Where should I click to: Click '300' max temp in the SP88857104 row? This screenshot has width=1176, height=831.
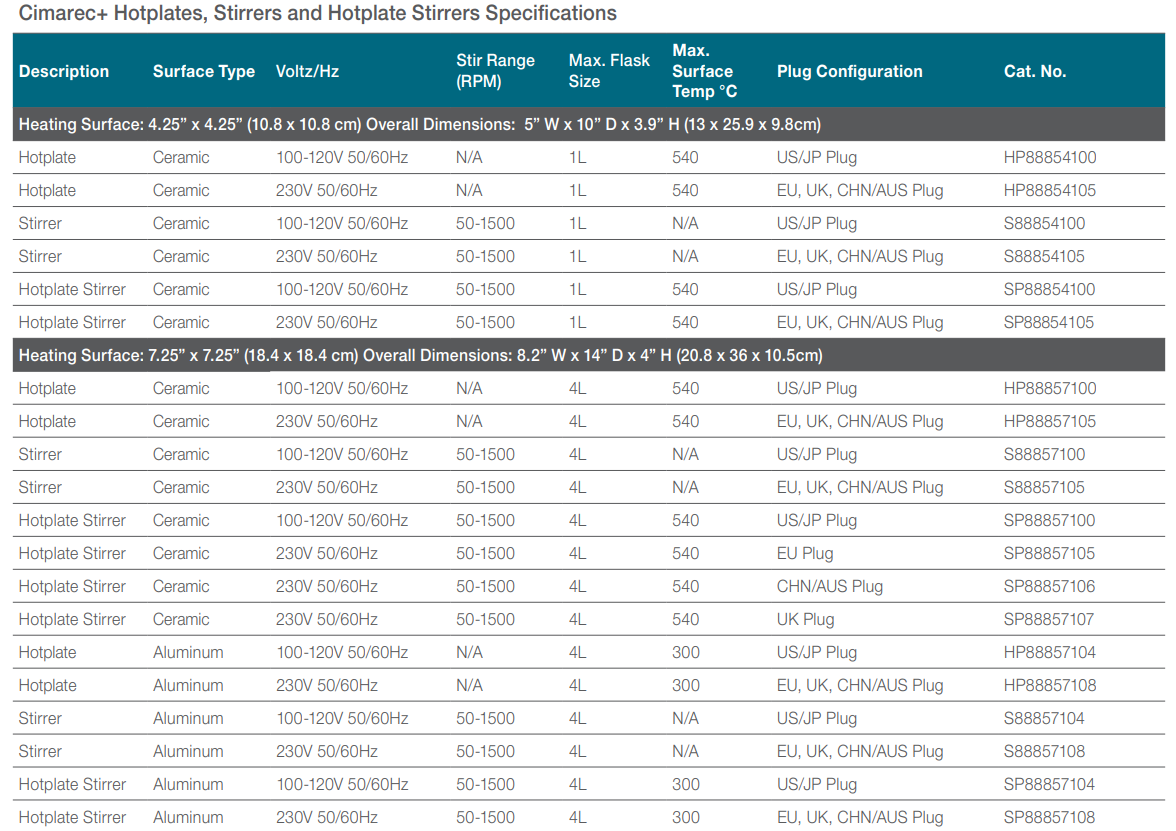pyautogui.click(x=686, y=784)
